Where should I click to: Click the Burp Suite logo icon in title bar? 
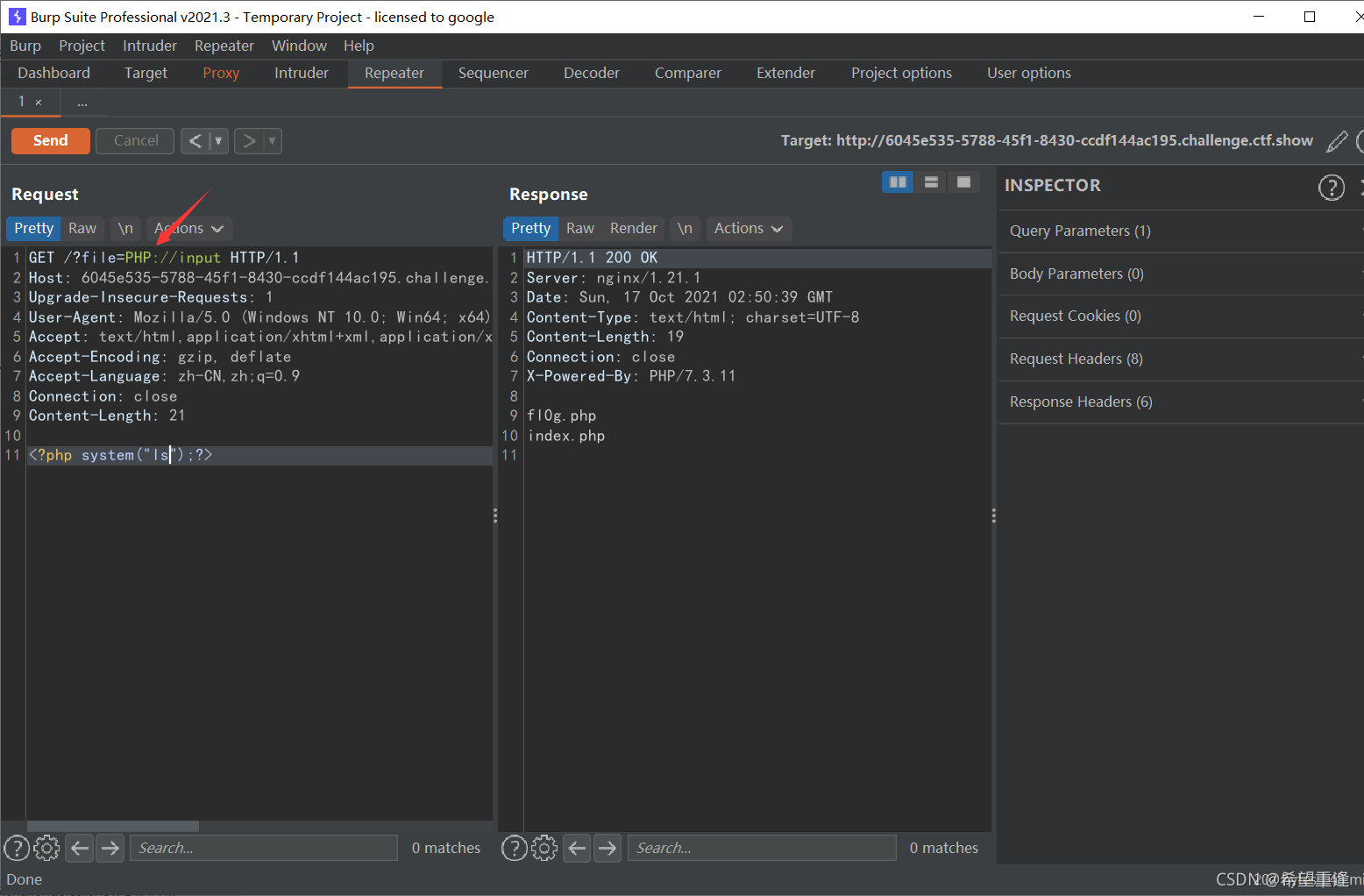pyautogui.click(x=18, y=17)
